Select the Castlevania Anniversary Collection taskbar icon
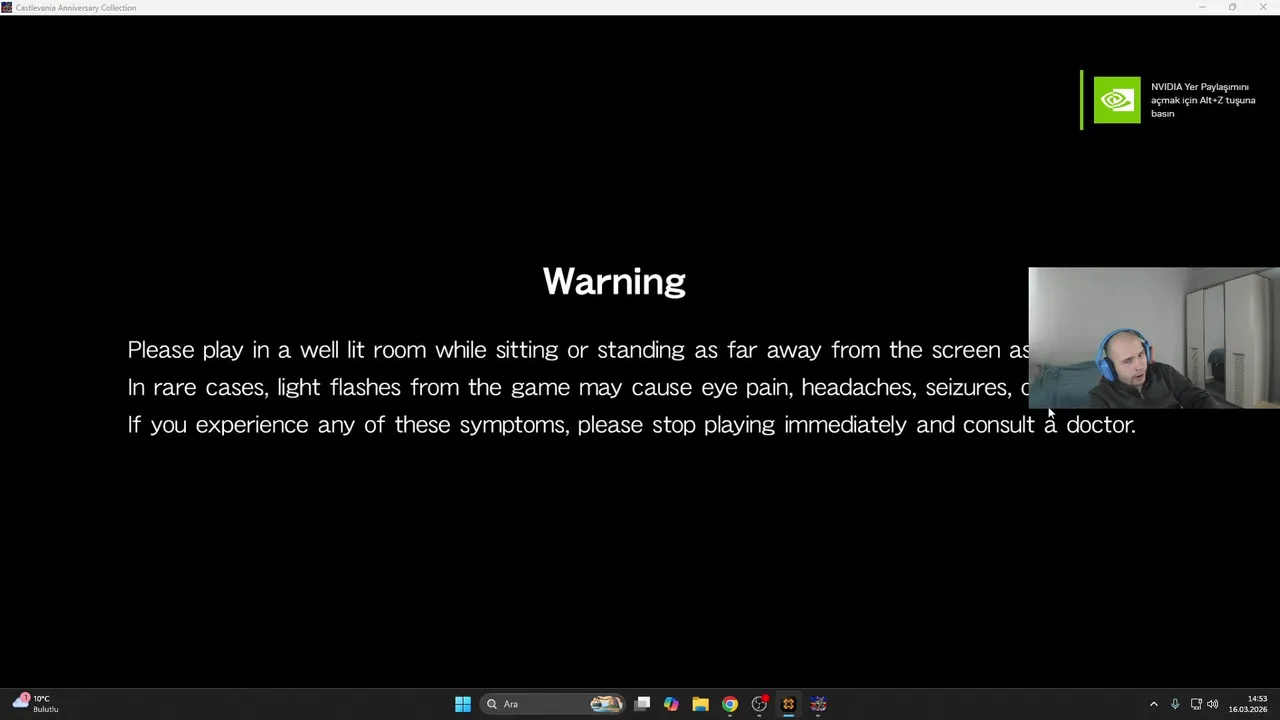The image size is (1280, 720). point(818,704)
